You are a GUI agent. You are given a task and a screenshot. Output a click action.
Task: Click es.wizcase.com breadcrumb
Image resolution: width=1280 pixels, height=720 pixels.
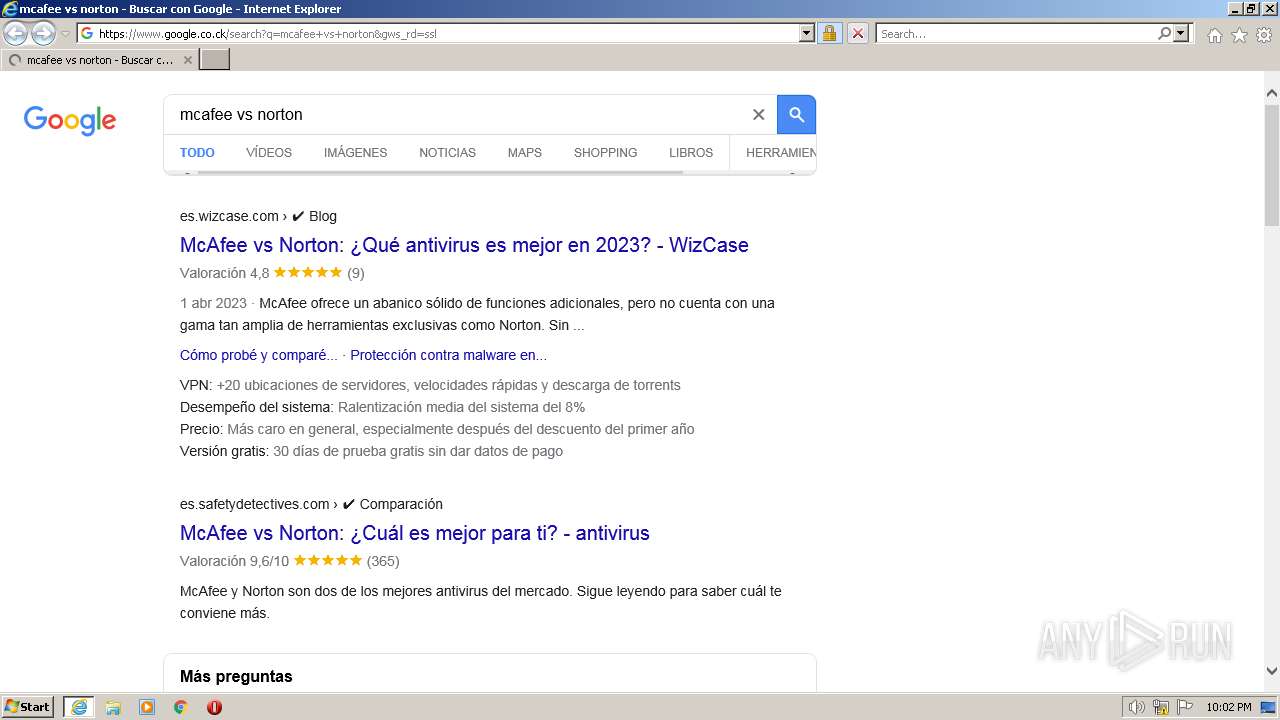point(258,216)
